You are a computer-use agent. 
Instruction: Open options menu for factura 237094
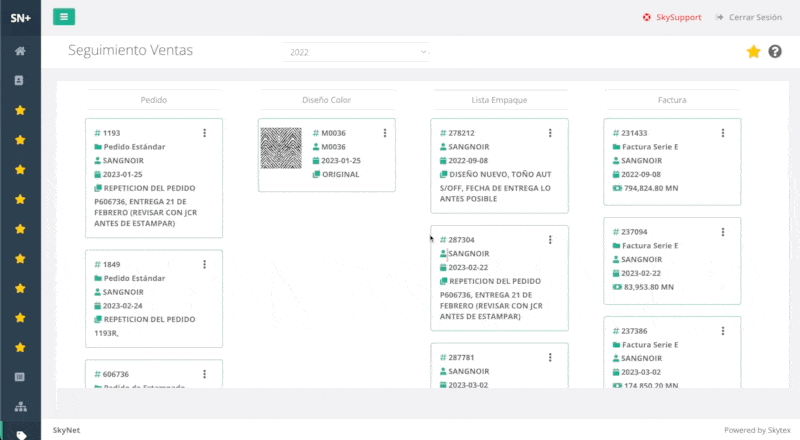tap(723, 231)
